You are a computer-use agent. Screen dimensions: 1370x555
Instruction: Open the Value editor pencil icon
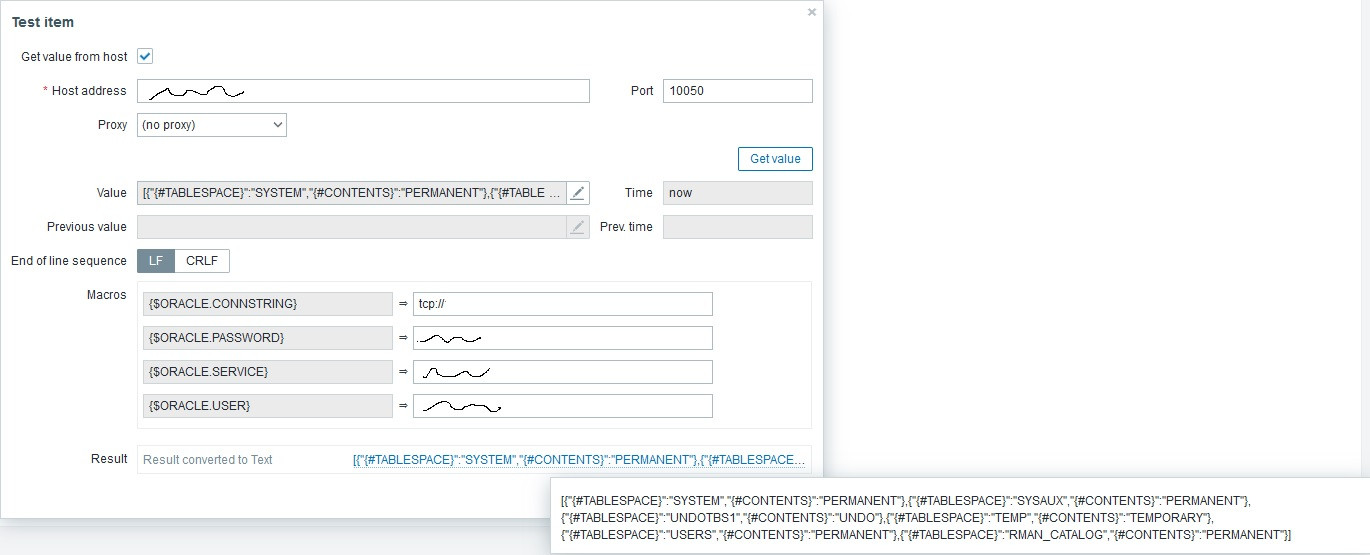(578, 193)
